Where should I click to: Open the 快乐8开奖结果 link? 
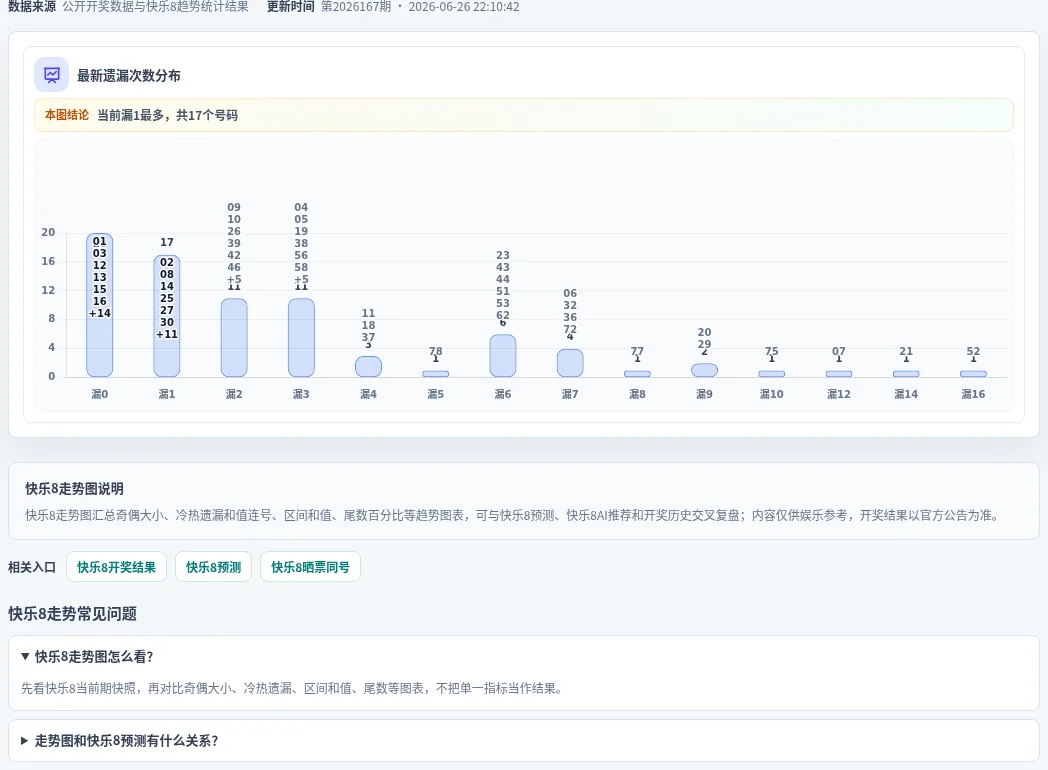click(116, 567)
